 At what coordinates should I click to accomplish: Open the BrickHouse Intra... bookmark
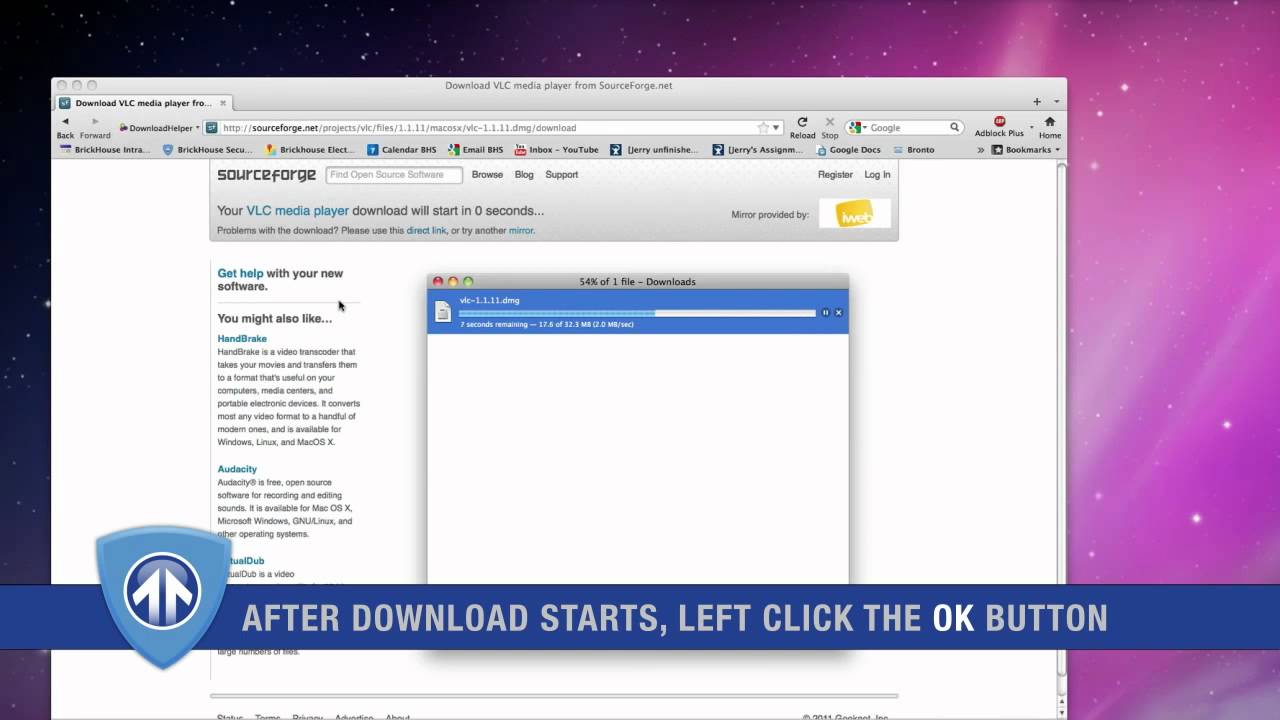click(103, 150)
